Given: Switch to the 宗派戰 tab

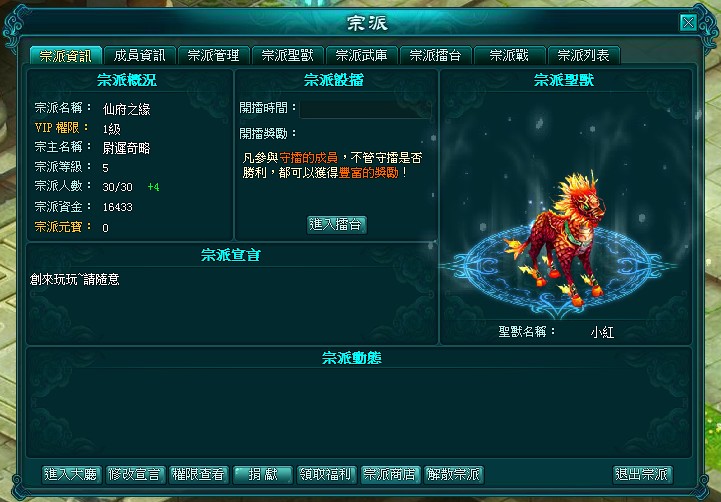Looking at the screenshot, I should point(509,56).
